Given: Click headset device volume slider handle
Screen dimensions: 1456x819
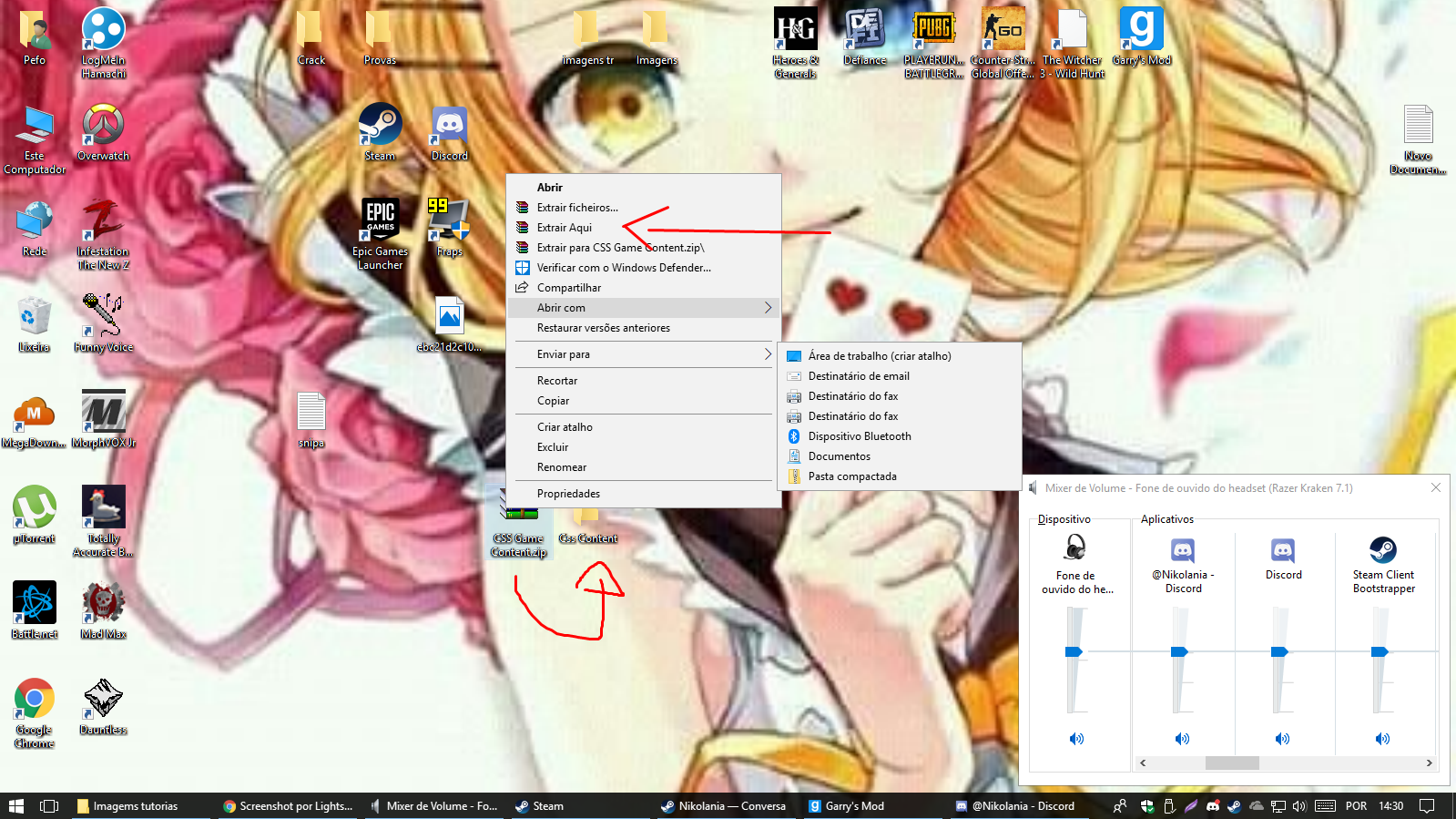Looking at the screenshot, I should point(1074,651).
